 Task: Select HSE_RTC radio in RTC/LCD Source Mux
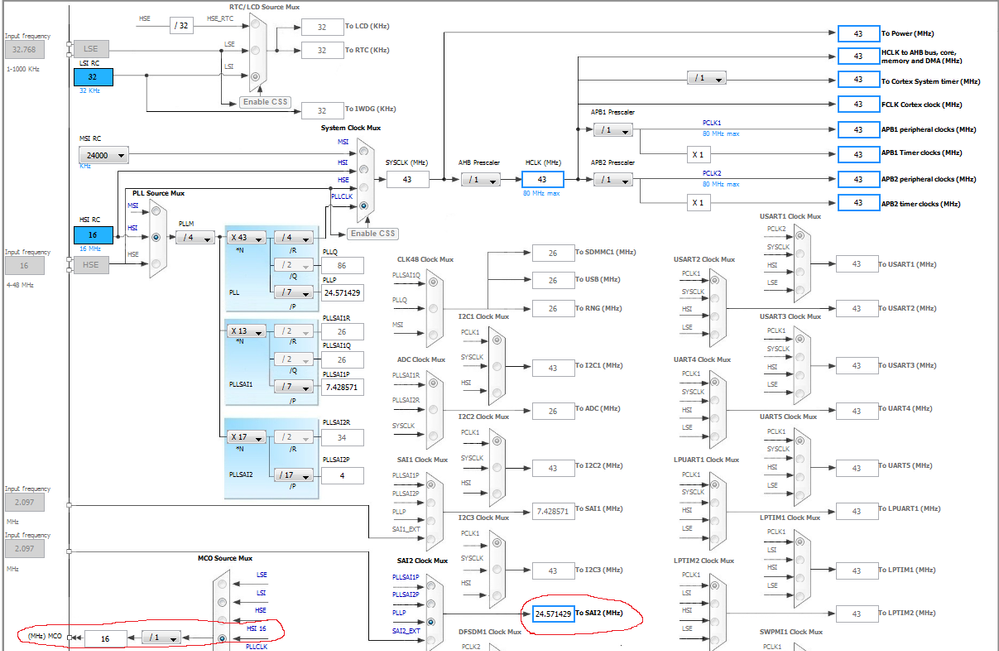click(x=255, y=24)
